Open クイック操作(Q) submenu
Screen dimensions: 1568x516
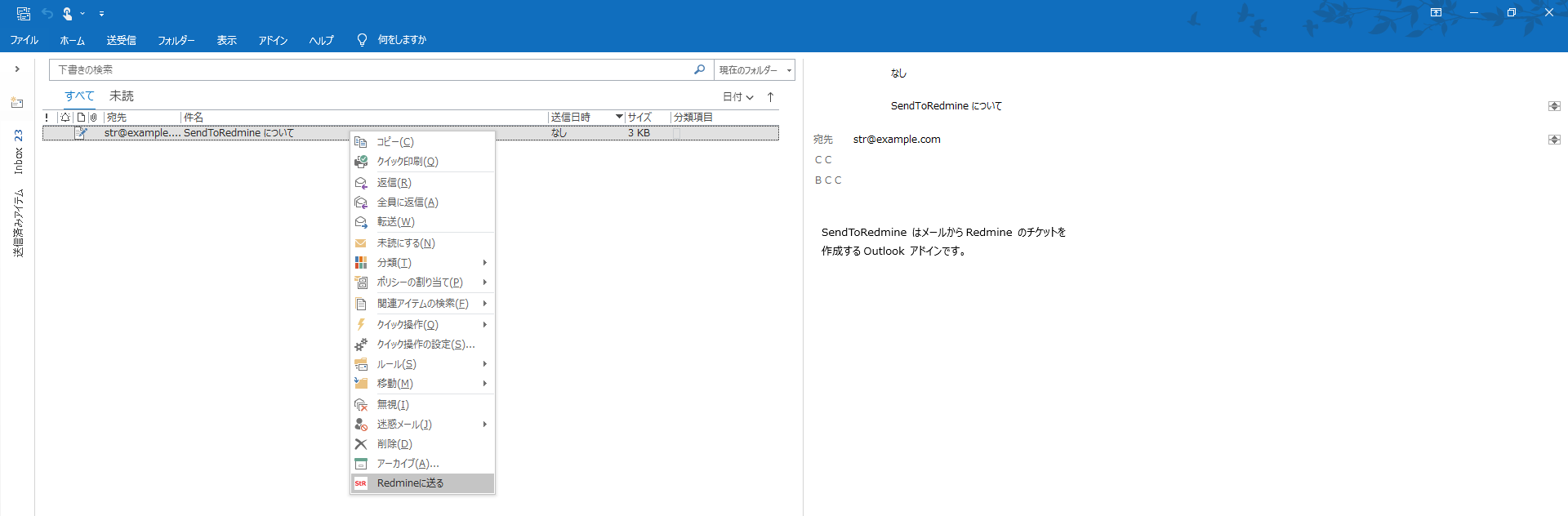click(x=422, y=325)
